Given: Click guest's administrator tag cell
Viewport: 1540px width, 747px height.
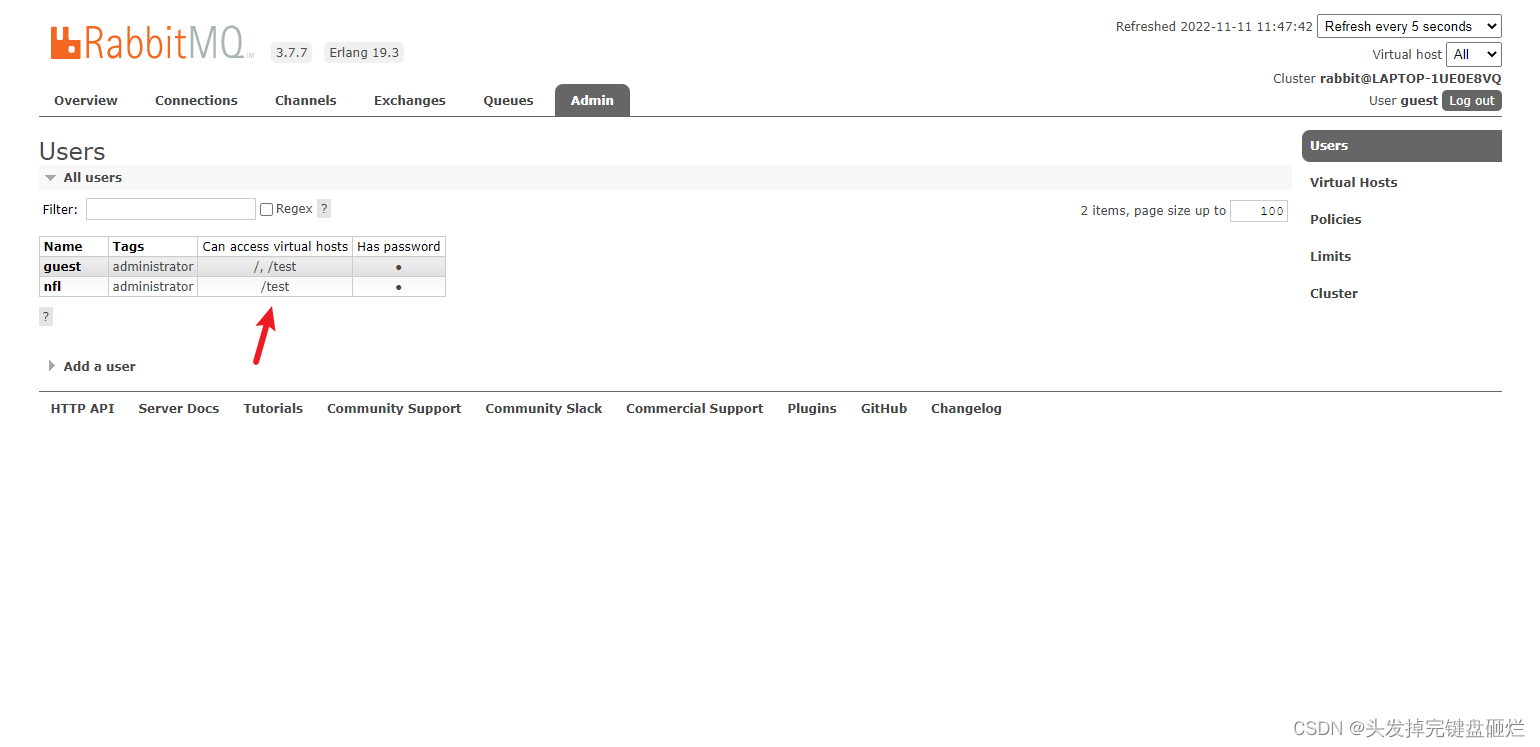Looking at the screenshot, I should pos(153,267).
